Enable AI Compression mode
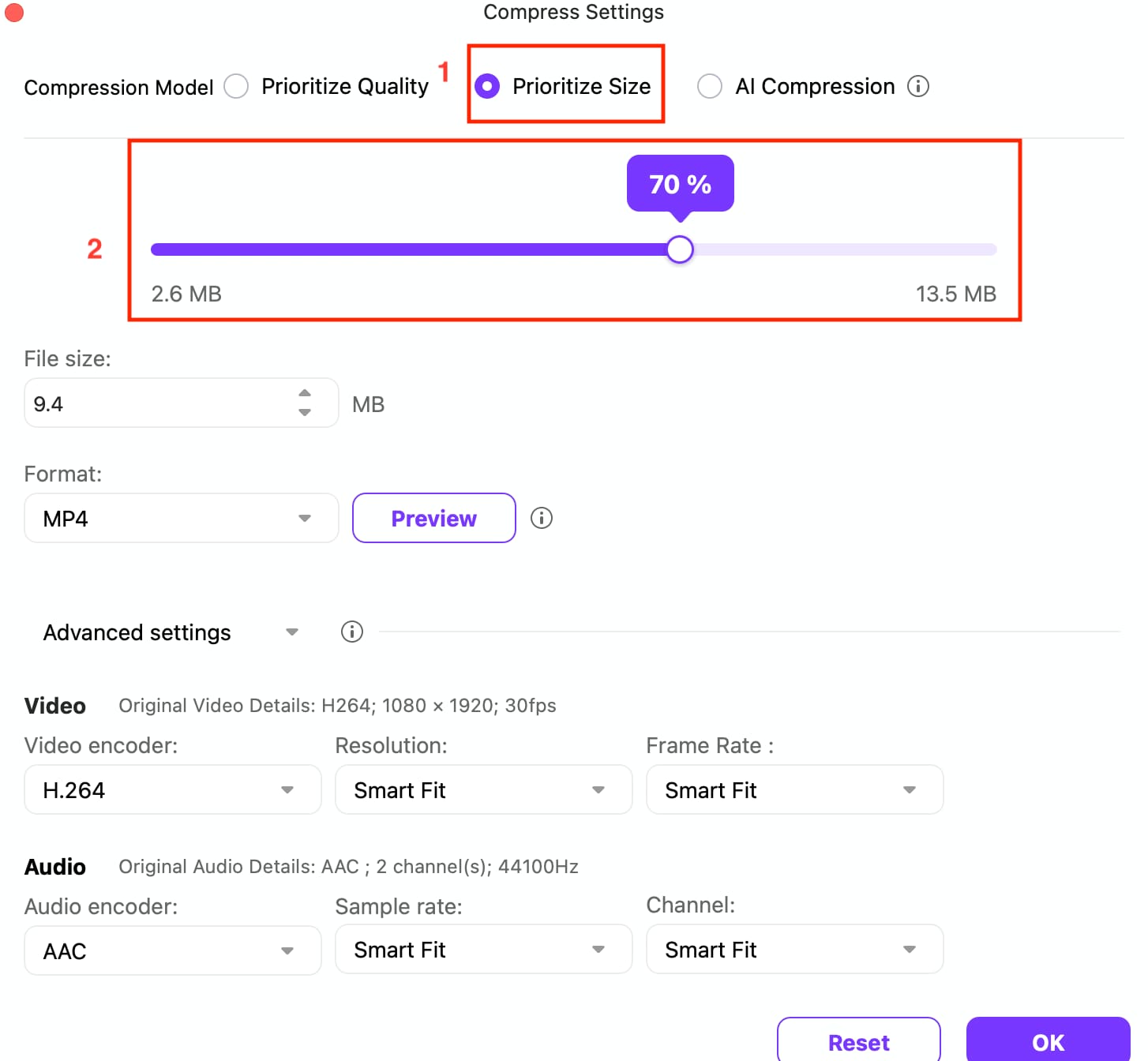Screen dimensions: 1148x1061 point(709,86)
